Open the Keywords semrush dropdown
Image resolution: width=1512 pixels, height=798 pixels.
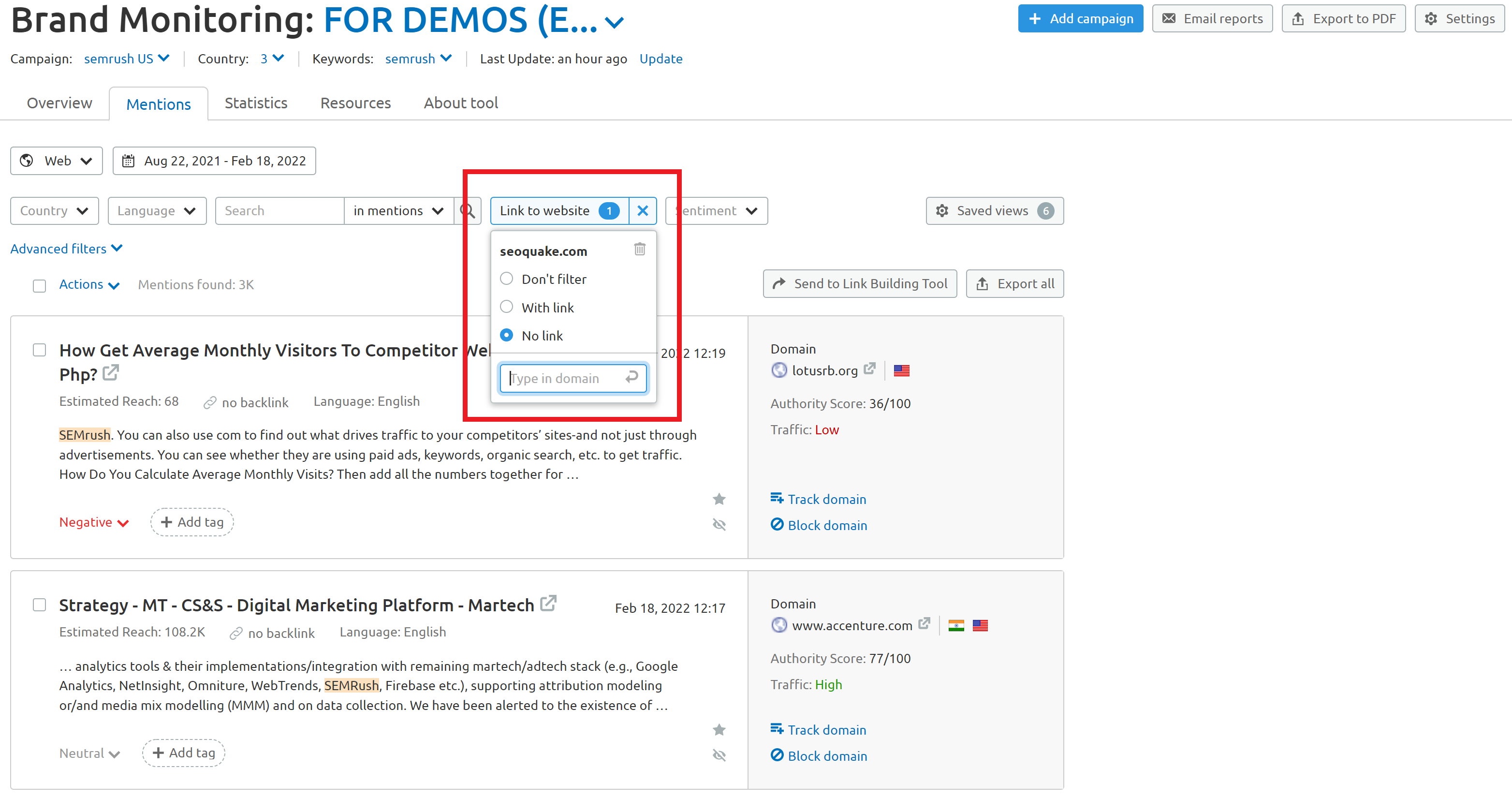pos(419,59)
